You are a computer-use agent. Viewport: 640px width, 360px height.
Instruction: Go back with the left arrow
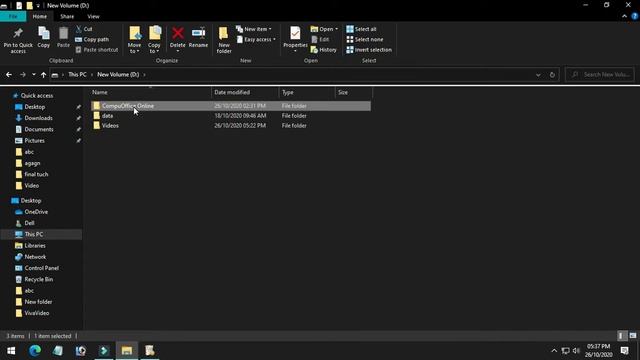(x=9, y=75)
